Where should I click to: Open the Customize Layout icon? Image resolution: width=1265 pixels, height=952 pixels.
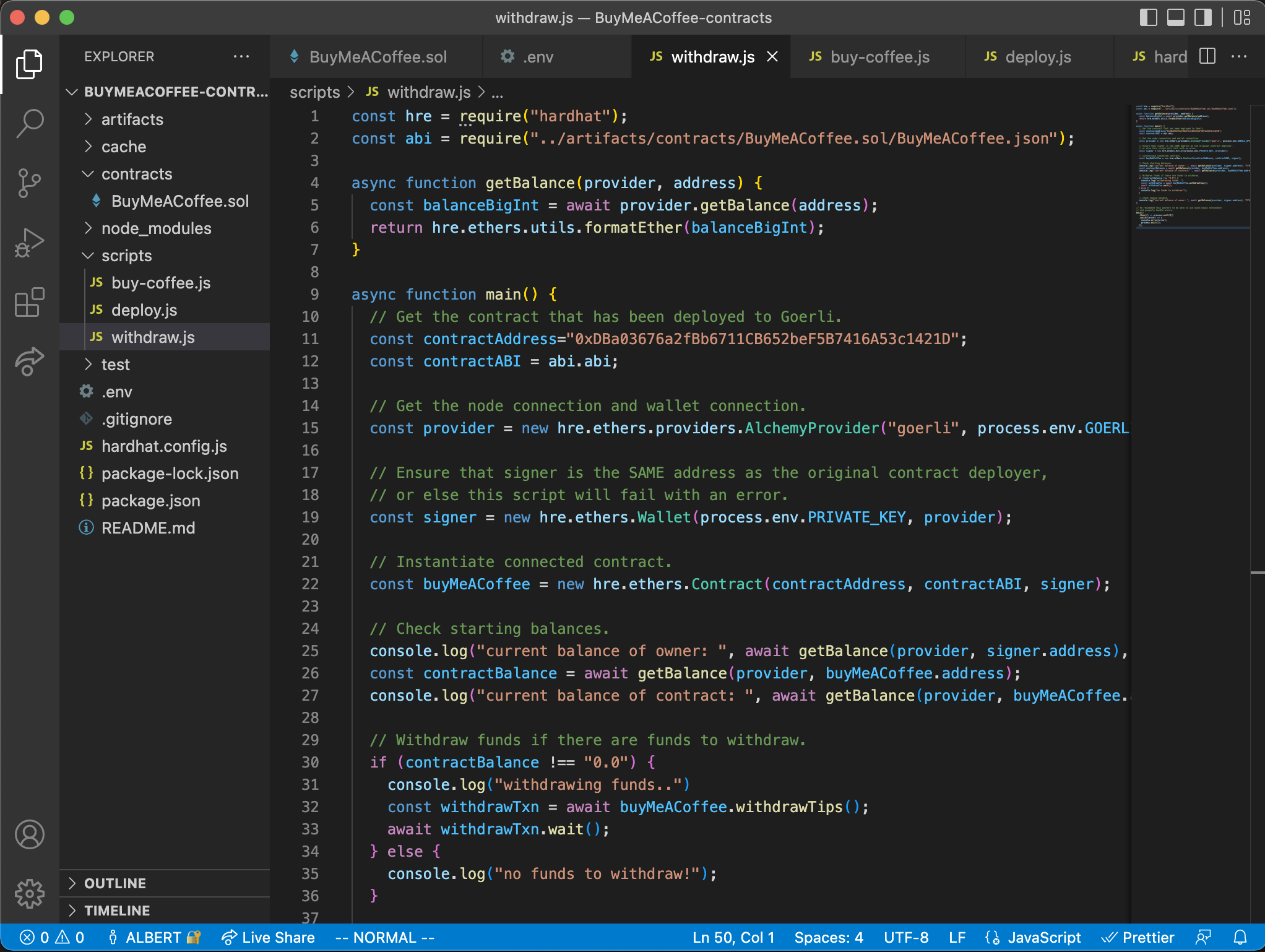tap(1241, 17)
